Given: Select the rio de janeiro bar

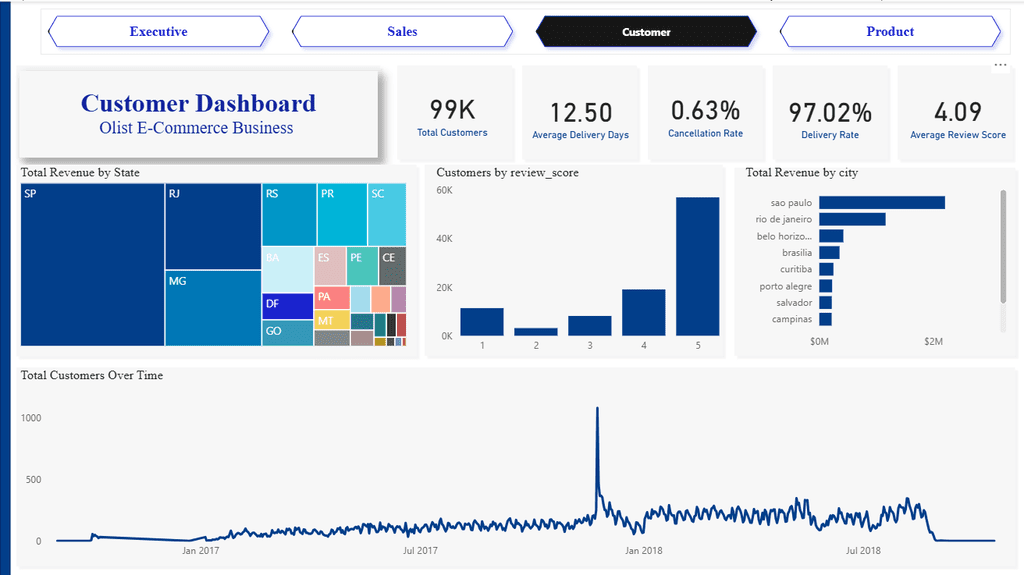Looking at the screenshot, I should tap(852, 219).
